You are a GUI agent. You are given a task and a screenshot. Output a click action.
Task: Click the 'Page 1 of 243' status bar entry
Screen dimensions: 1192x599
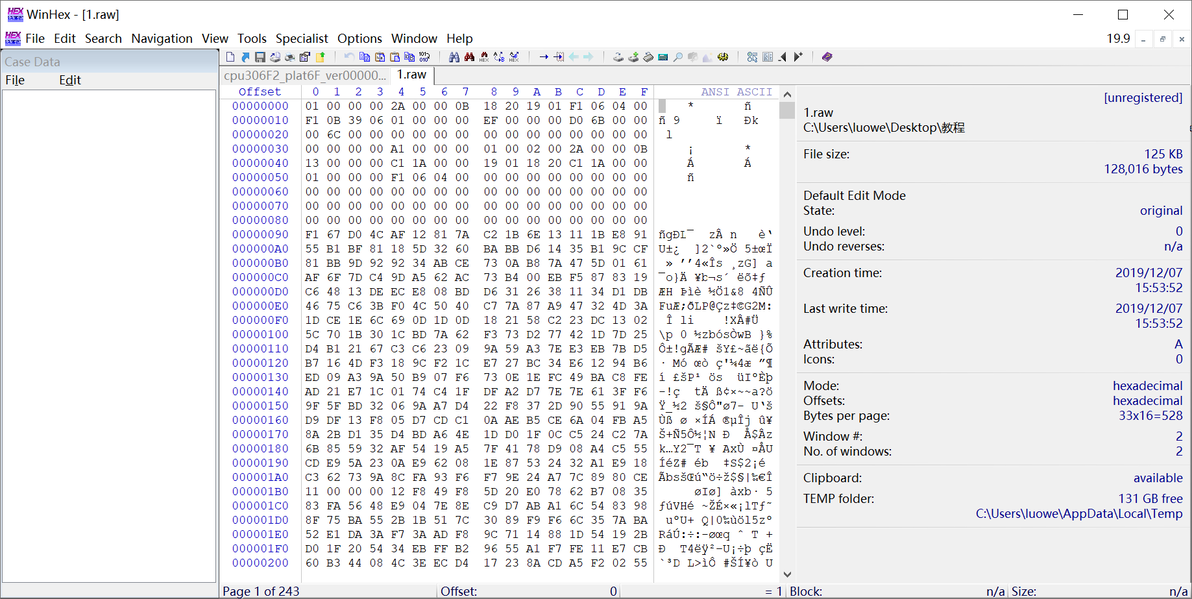pos(261,591)
